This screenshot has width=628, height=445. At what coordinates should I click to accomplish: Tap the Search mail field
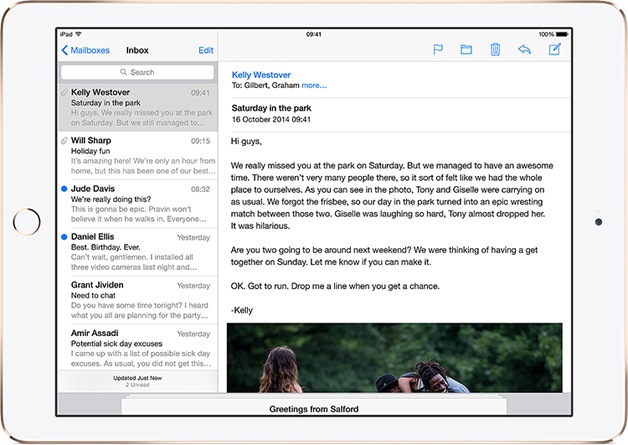click(x=137, y=72)
